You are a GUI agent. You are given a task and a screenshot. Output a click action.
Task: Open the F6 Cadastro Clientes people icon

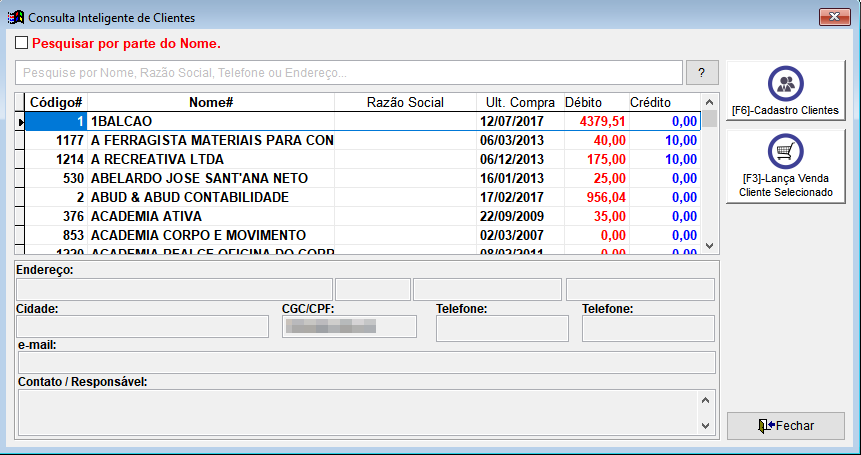pos(785,83)
